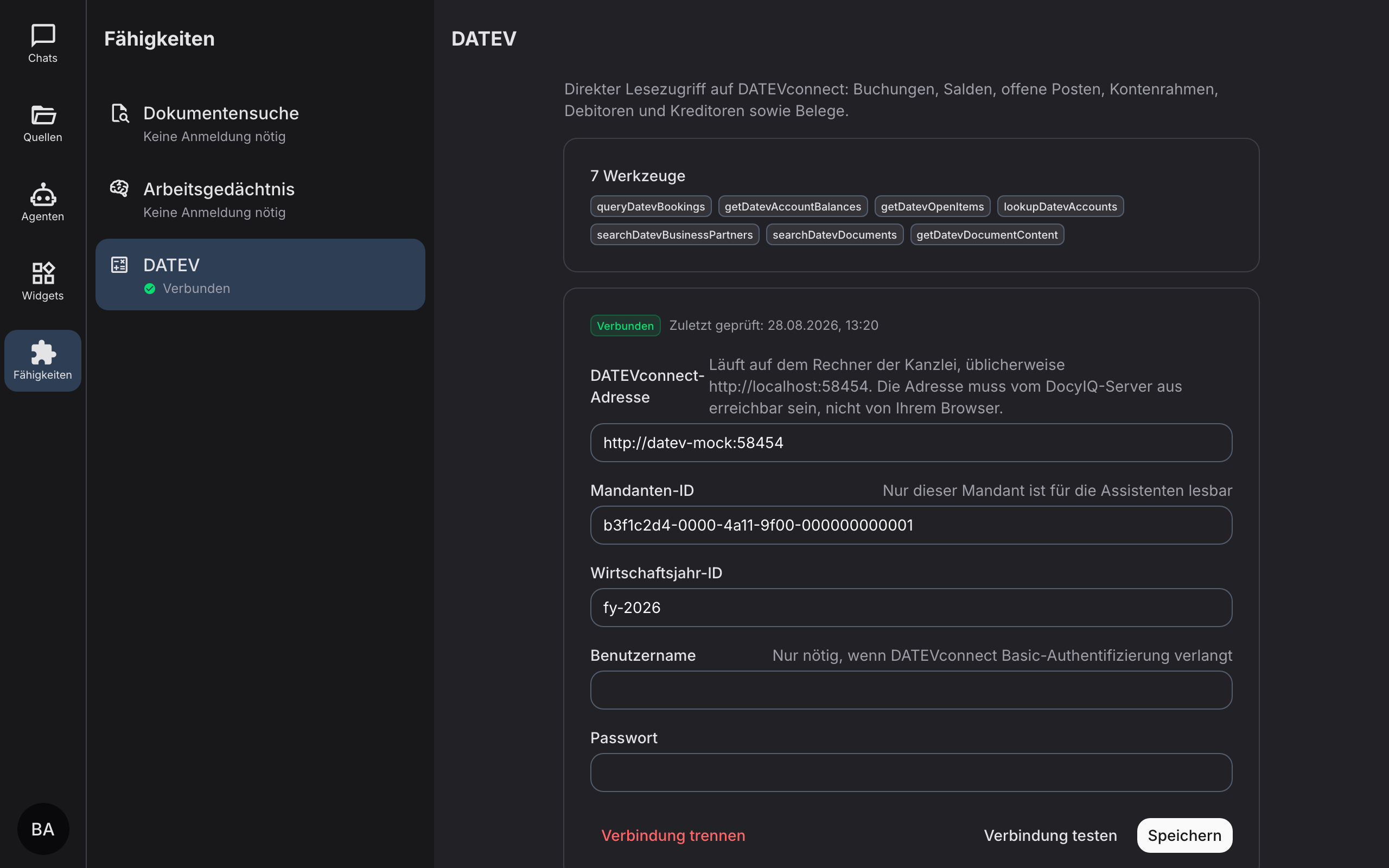
Task: Click the Benutzername field label
Action: click(643, 655)
